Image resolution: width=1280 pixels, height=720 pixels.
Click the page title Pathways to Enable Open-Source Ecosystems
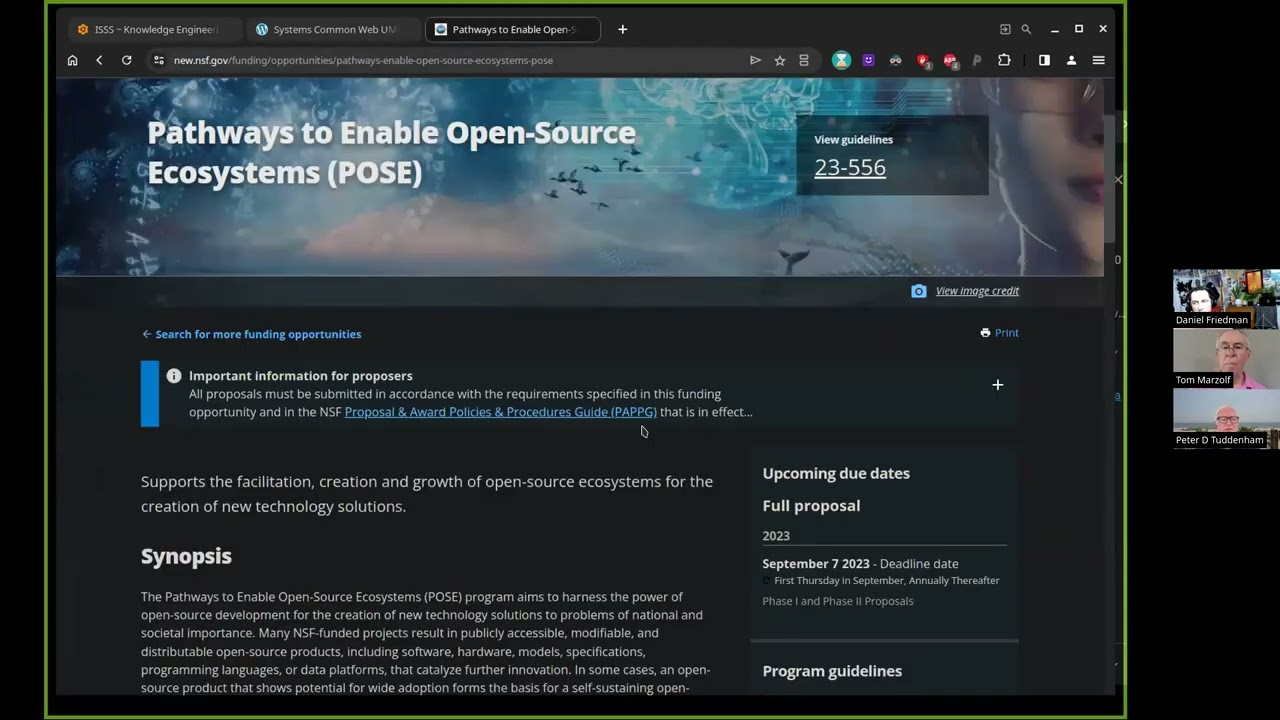click(x=391, y=152)
